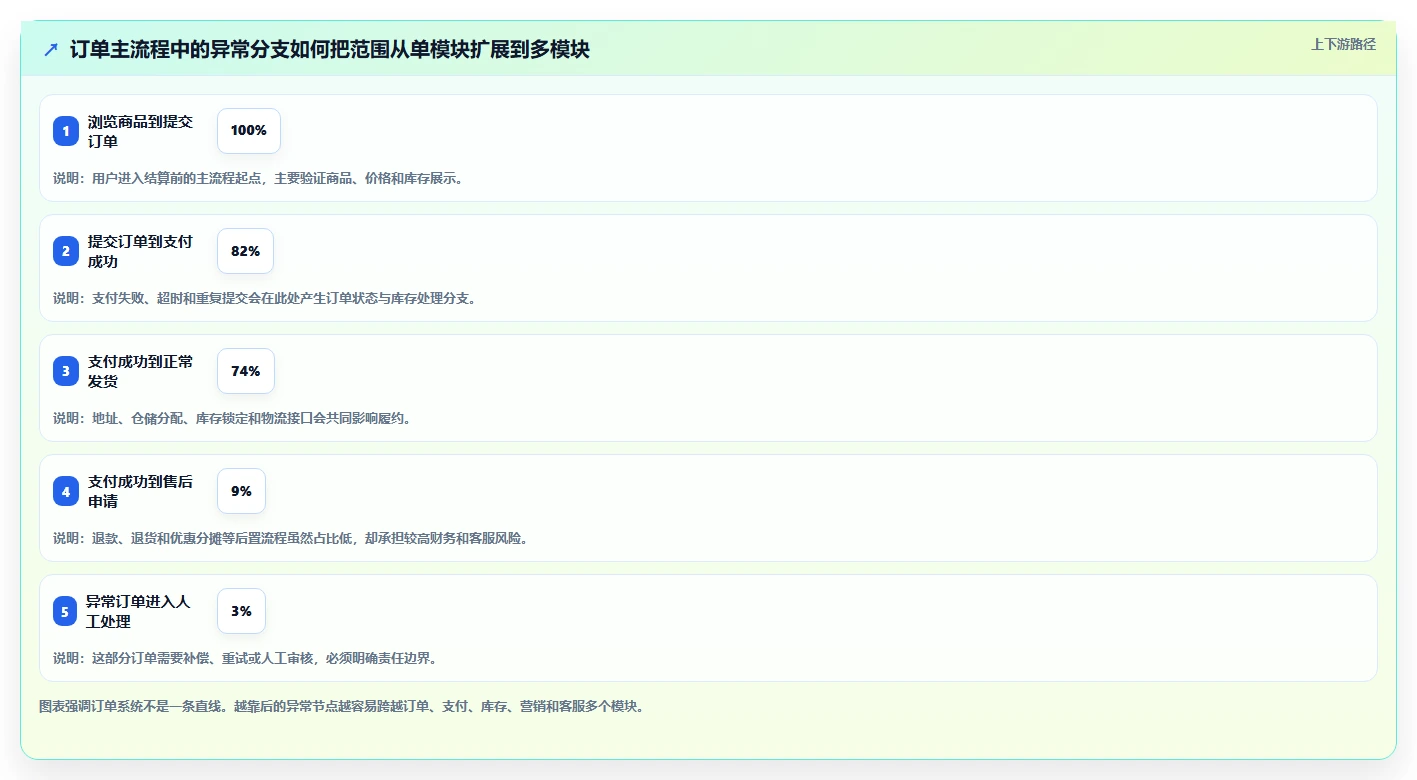The height and width of the screenshot is (780, 1417).
Task: Click the arrow icon beside the chart title
Action: [x=51, y=49]
